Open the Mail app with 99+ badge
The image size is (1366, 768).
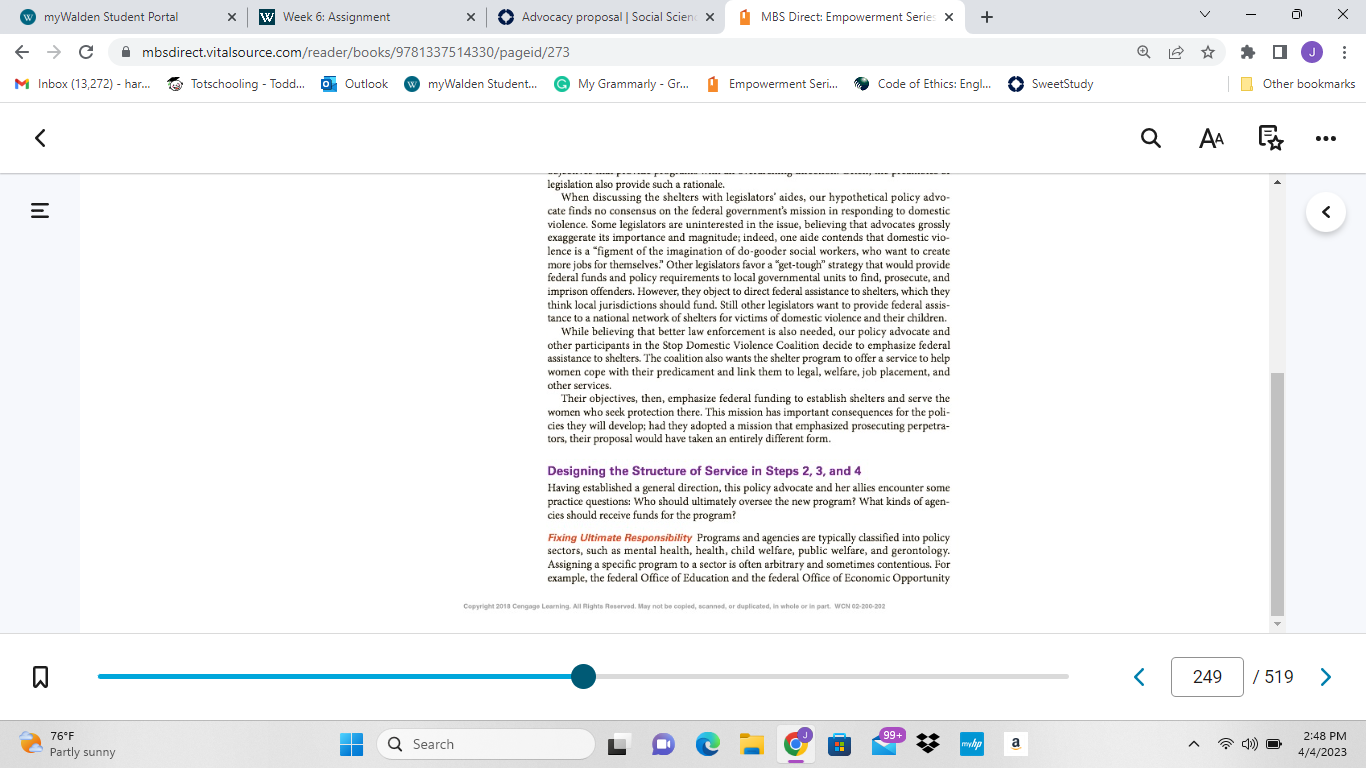click(885, 743)
